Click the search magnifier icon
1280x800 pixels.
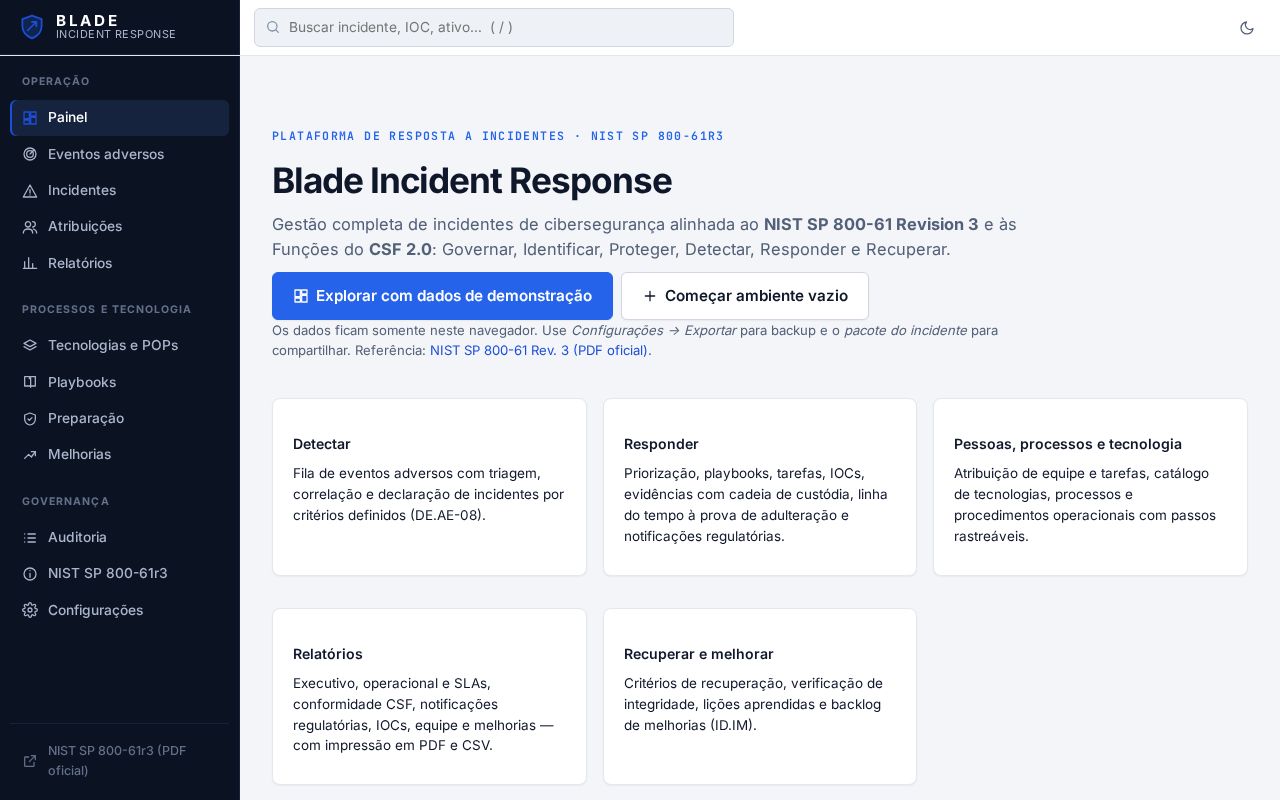(273, 27)
